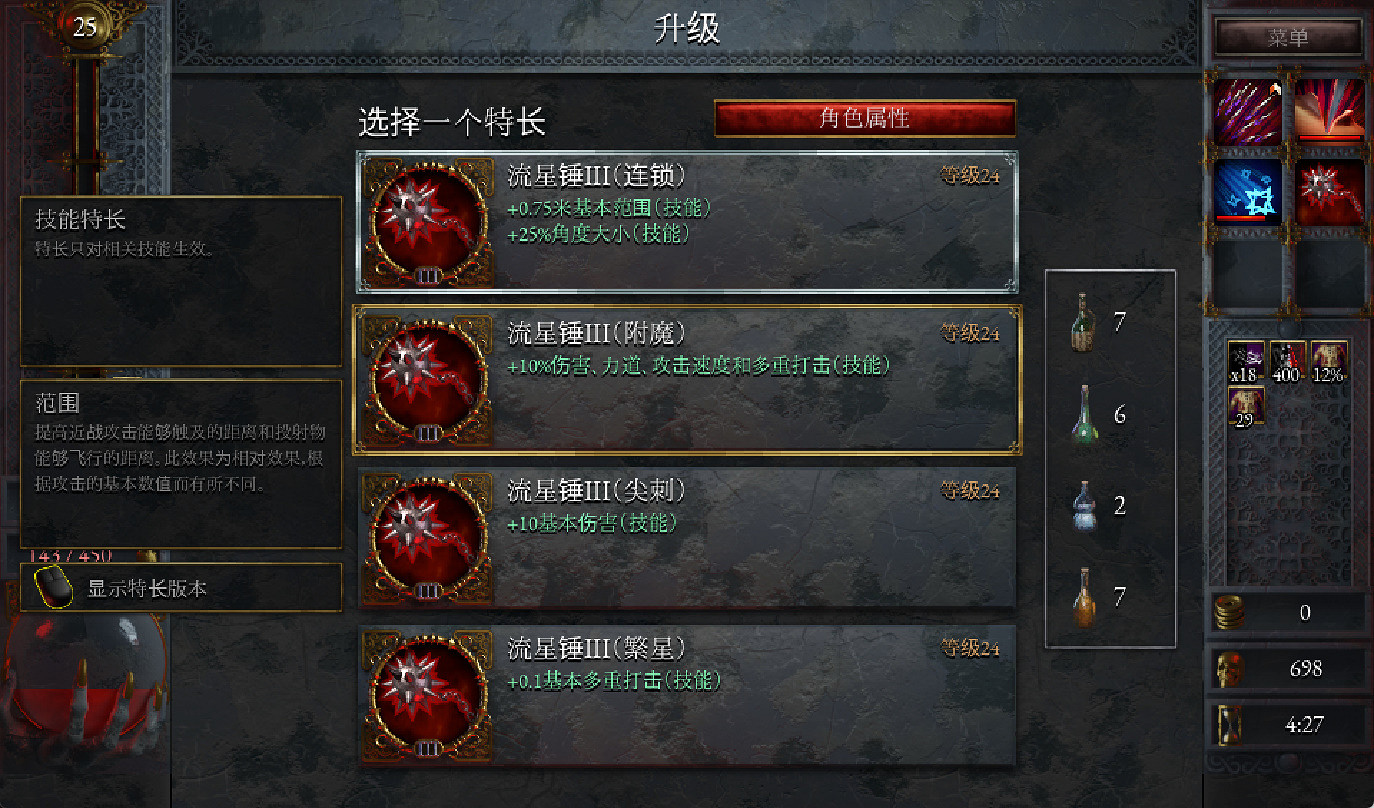The height and width of the screenshot is (808, 1374).
Task: Choose the 流星锤III(附魔) trait option
Action: pos(688,380)
